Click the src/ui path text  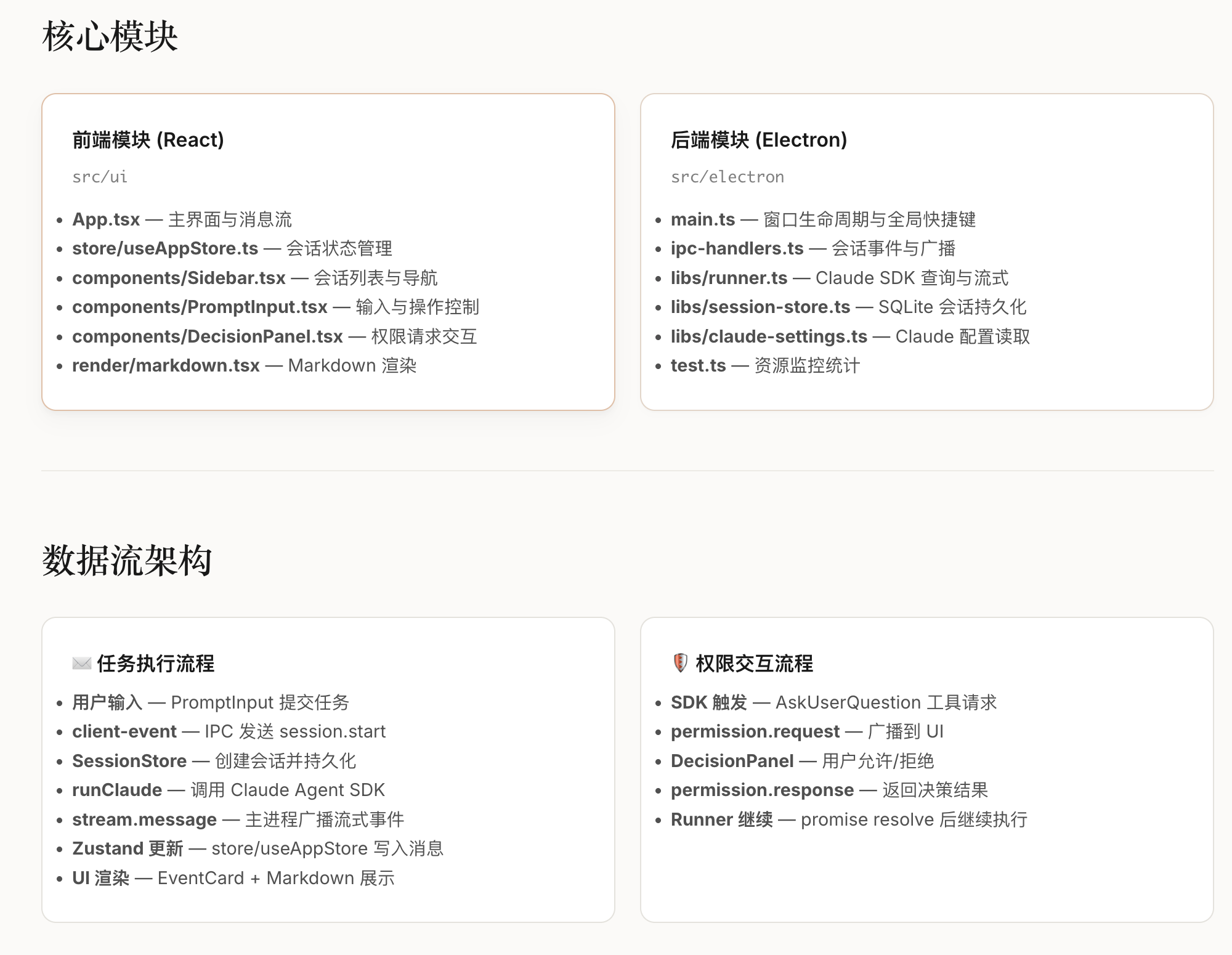pos(100,177)
